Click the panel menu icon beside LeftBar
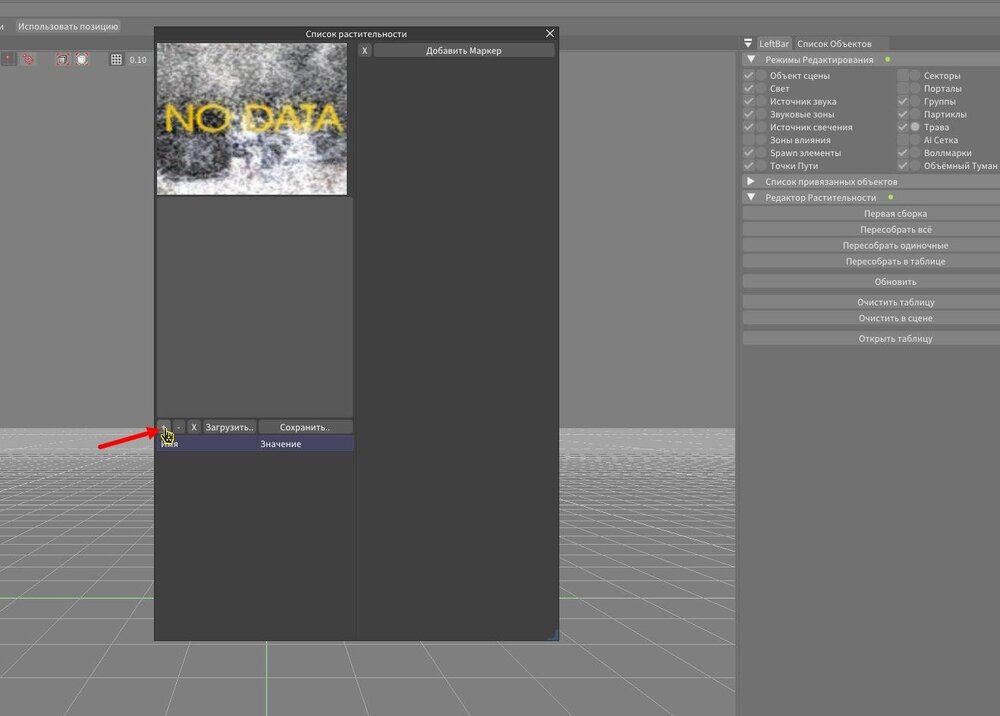Viewport: 1000px width, 716px height. click(x=748, y=44)
